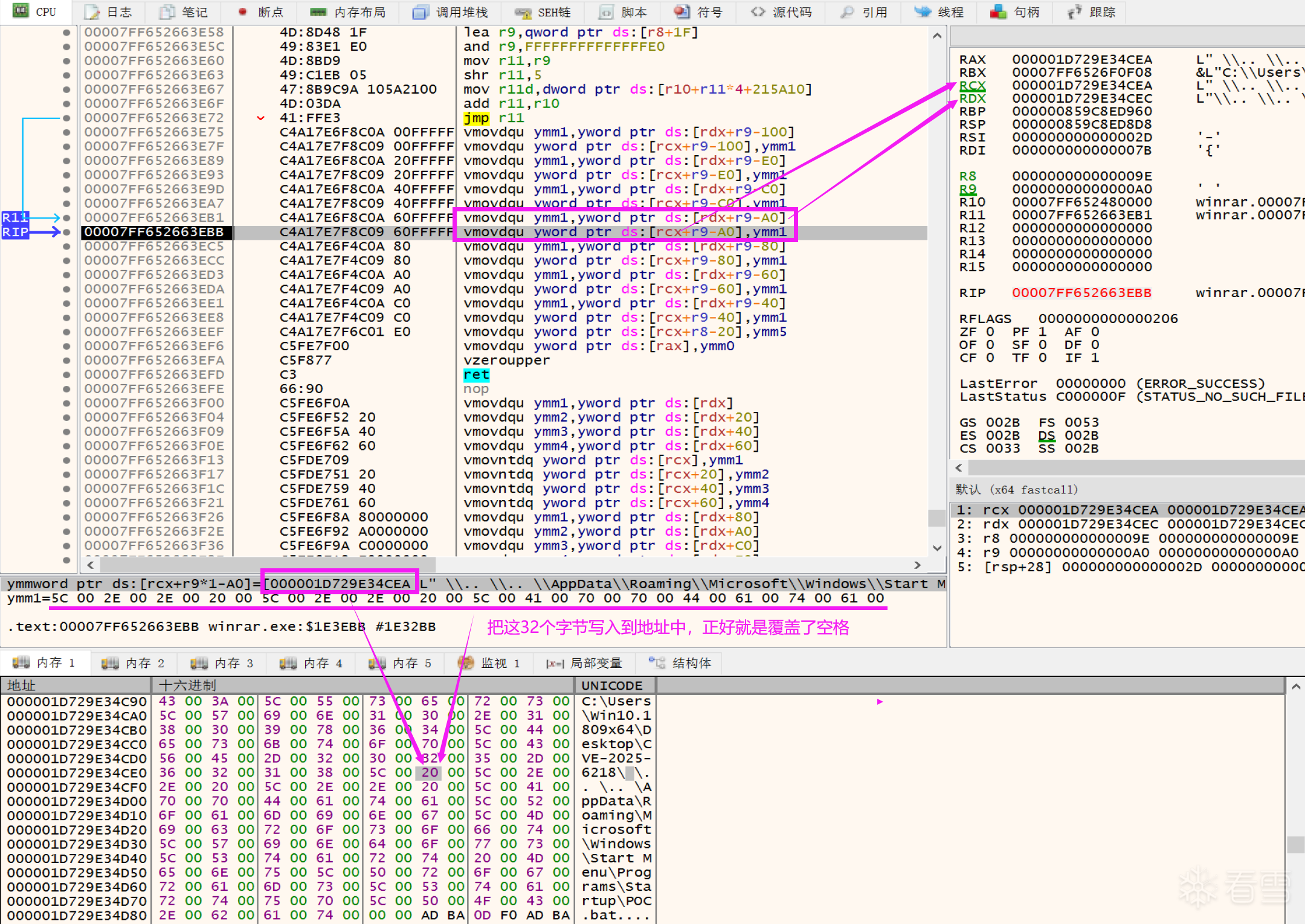The height and width of the screenshot is (924, 1305).
Task: Toggle breakpoint bullet at 00007FF652663EBB row
Action: [66, 232]
